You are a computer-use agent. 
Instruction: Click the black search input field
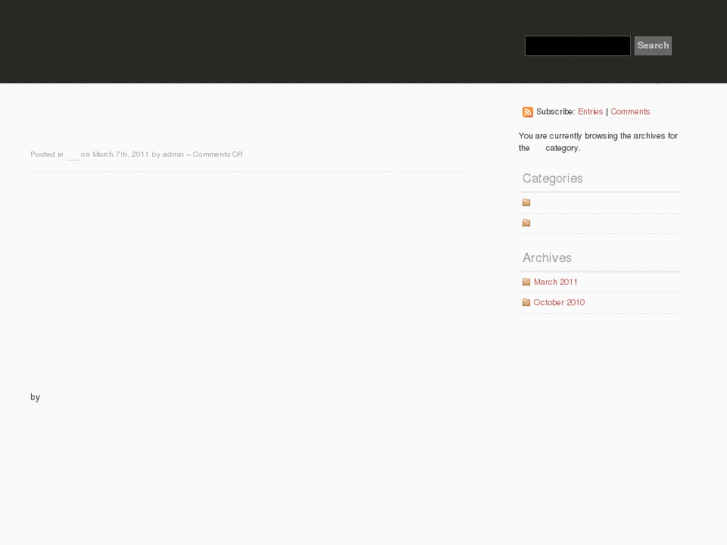(577, 45)
